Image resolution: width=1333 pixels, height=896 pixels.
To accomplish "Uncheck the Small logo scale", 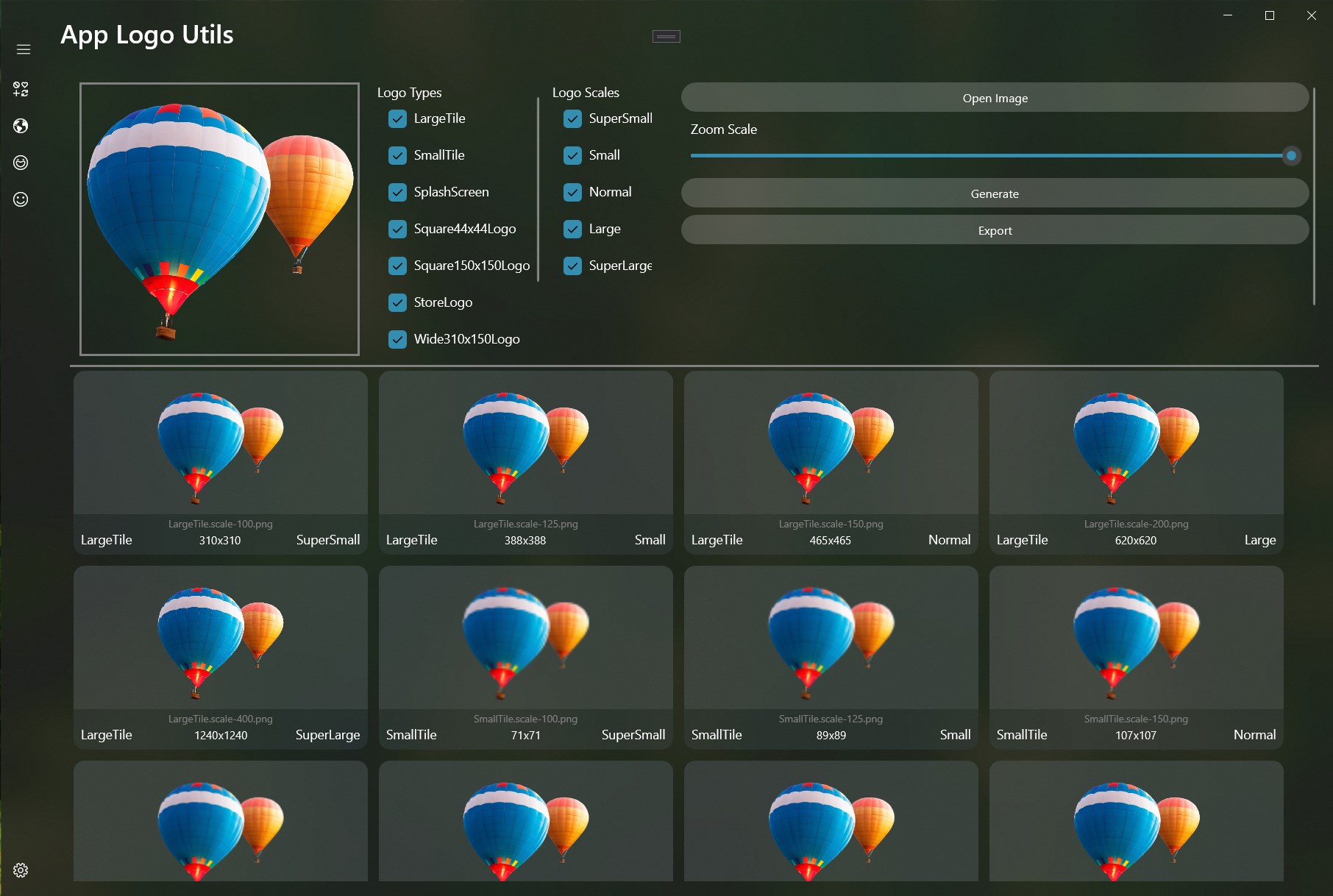I will pos(572,155).
